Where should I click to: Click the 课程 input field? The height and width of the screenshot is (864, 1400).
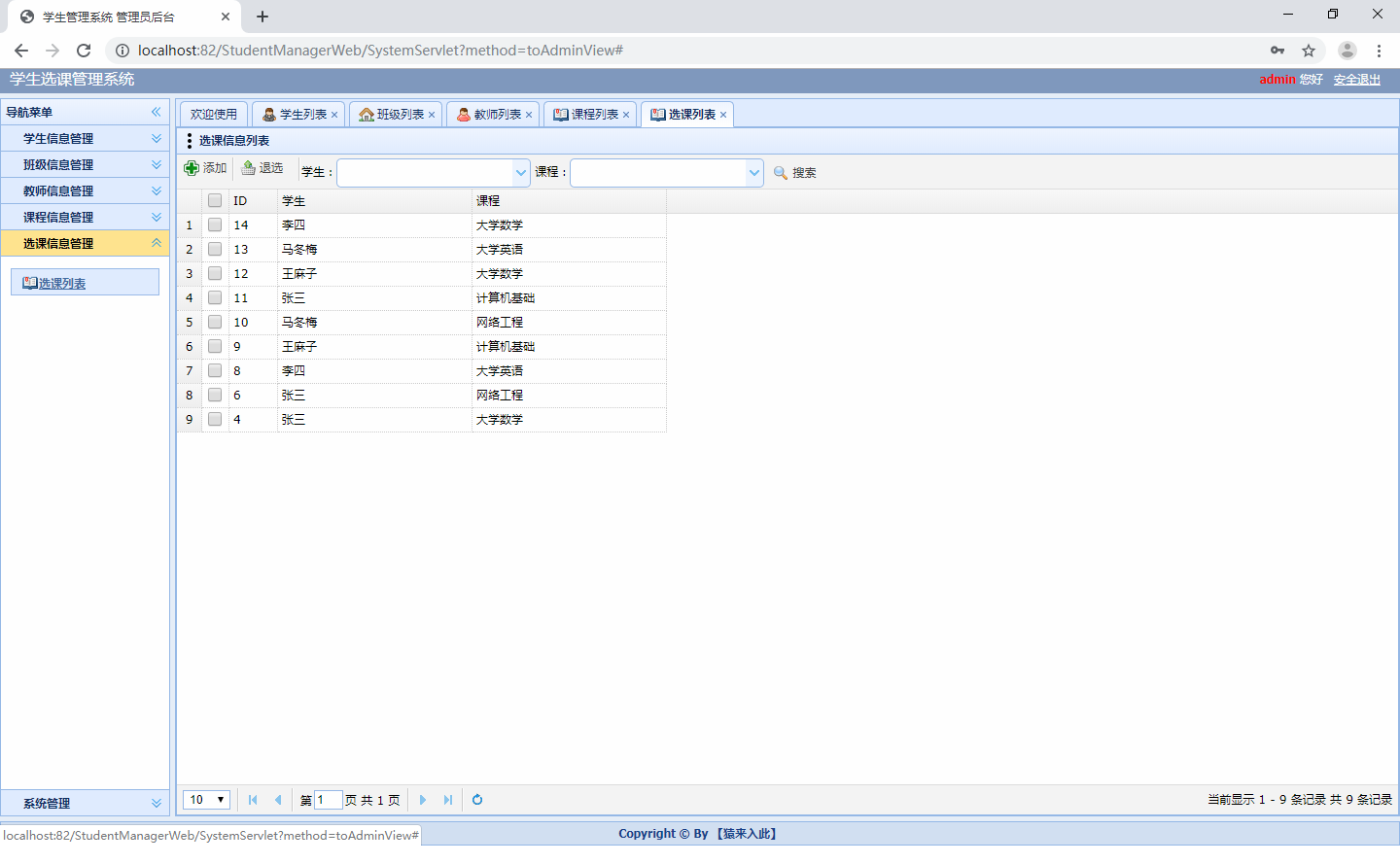tap(658, 173)
